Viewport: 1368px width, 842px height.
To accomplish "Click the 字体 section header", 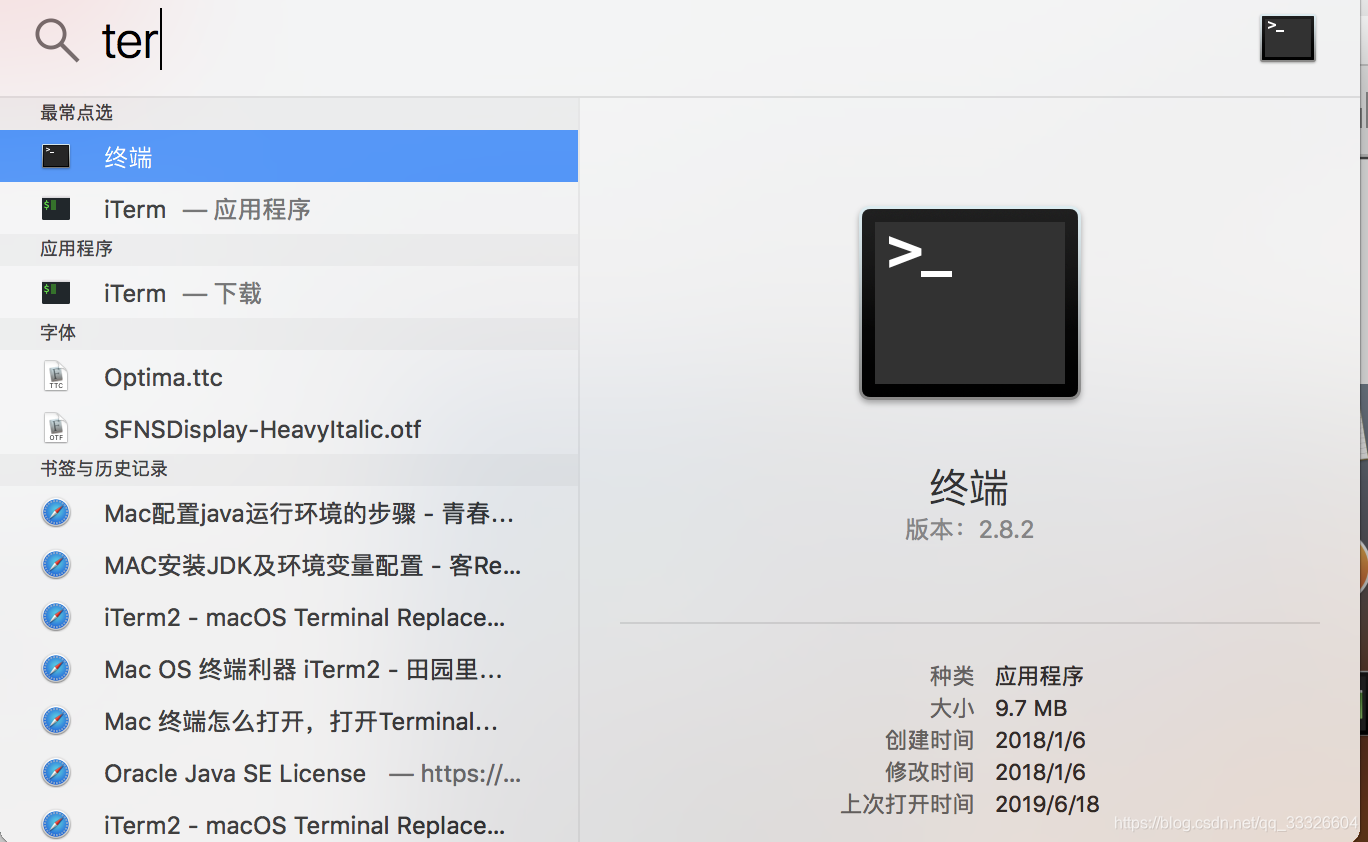I will (x=58, y=332).
